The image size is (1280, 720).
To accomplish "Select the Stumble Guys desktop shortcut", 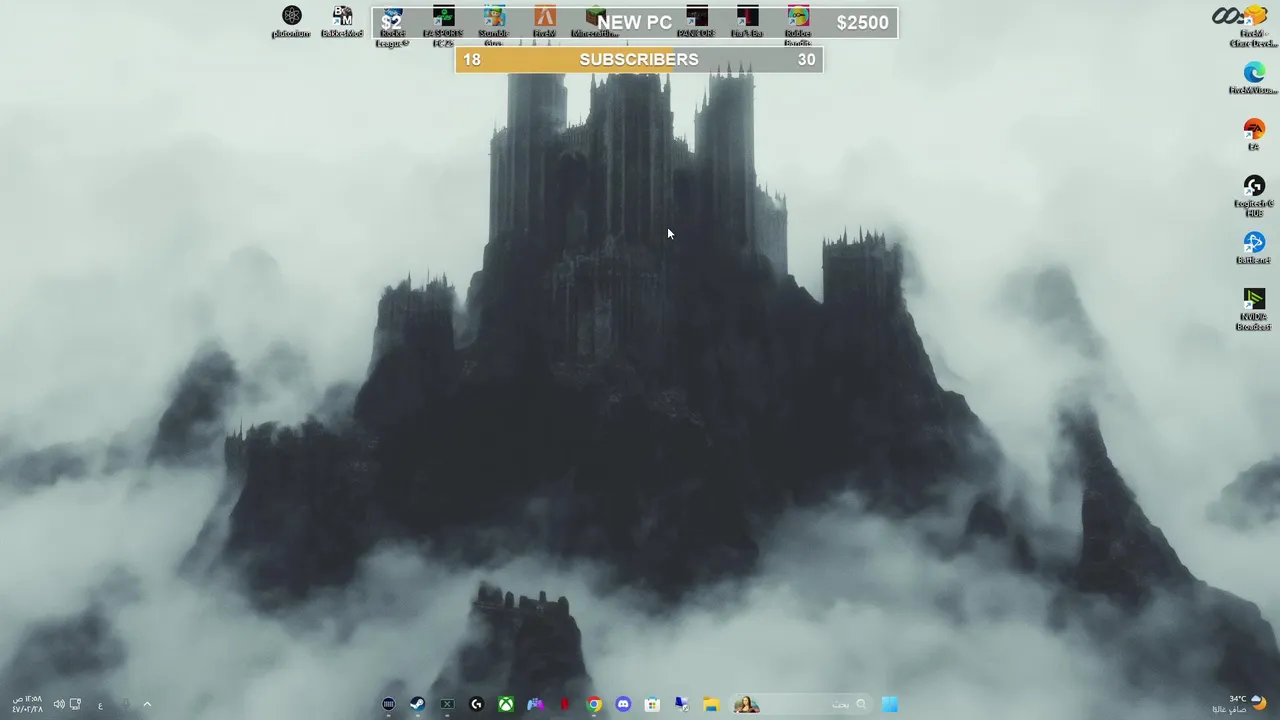I will [494, 26].
